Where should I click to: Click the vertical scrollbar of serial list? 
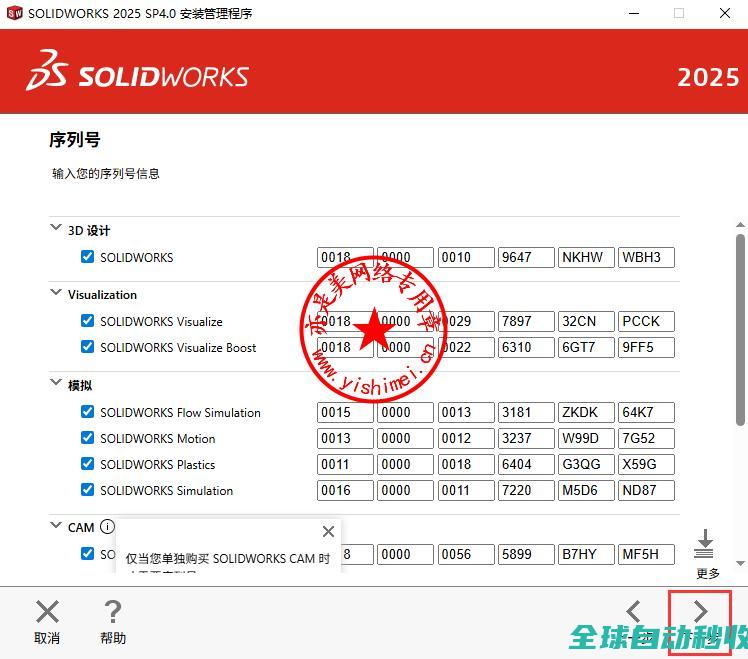click(x=740, y=330)
